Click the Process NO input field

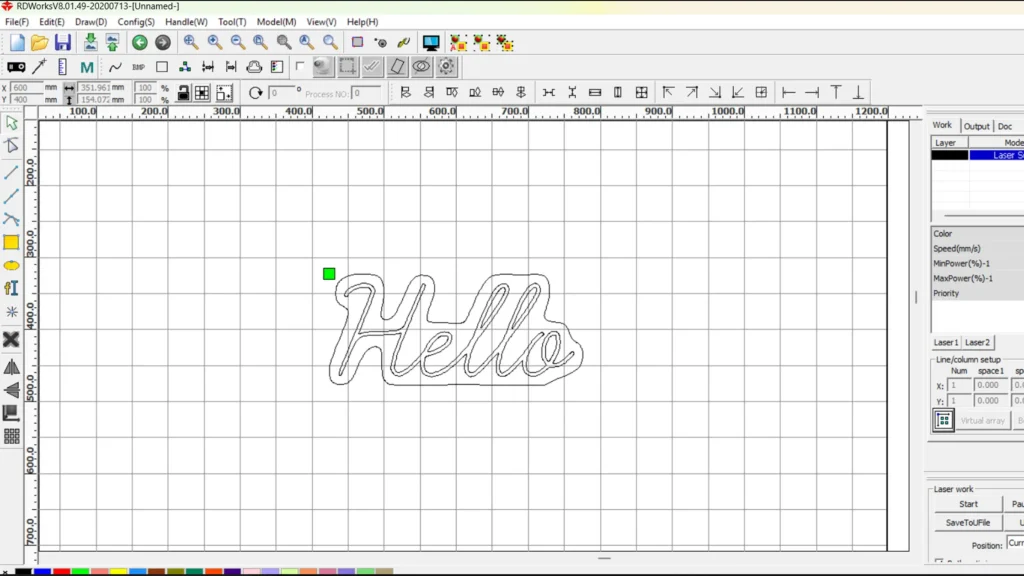click(366, 93)
